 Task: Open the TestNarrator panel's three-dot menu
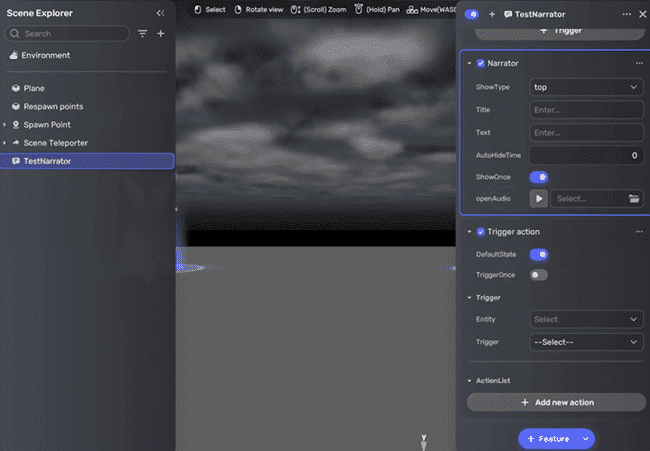626,14
